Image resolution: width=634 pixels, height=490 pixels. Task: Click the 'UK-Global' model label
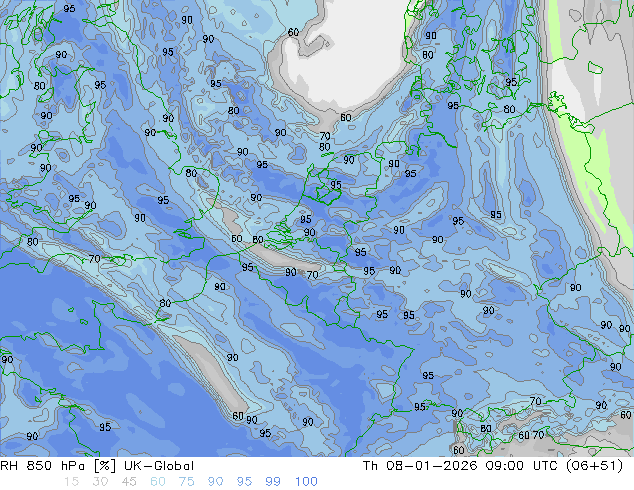point(159,466)
